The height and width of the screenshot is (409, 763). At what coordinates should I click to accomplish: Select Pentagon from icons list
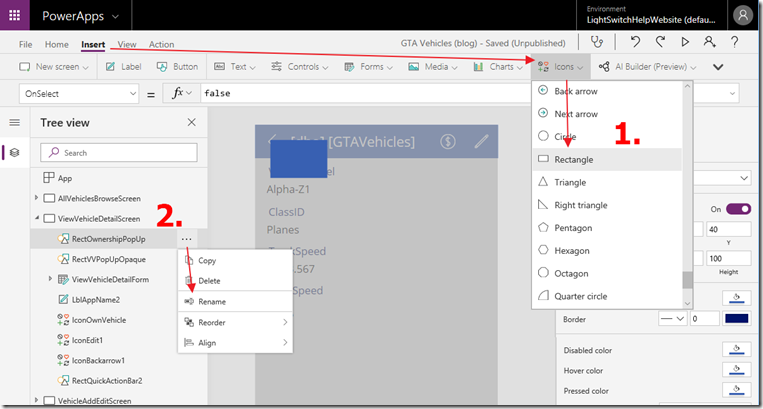coord(607,228)
